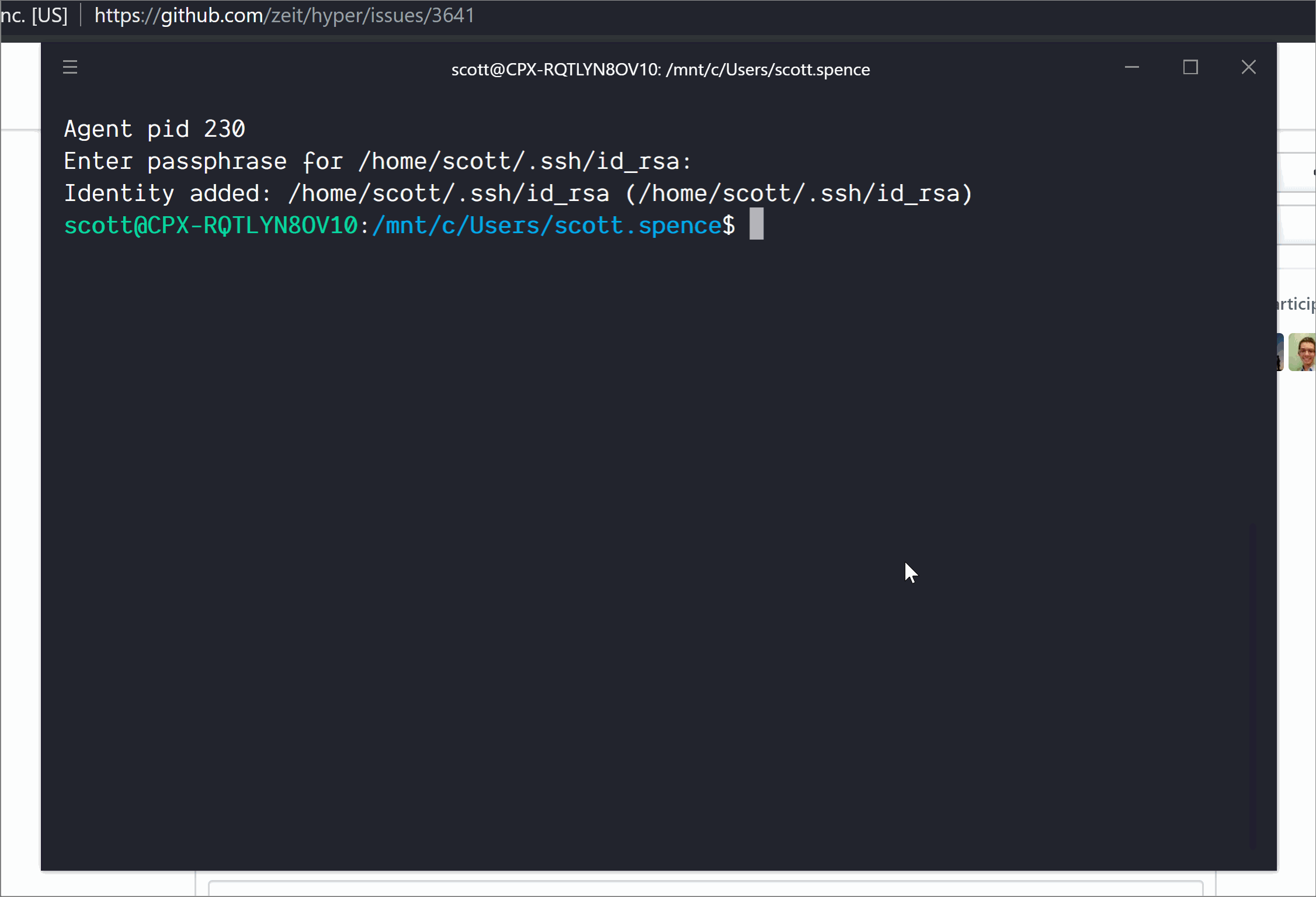Image resolution: width=1316 pixels, height=897 pixels.
Task: Select the Enter passphrase prompt line
Action: (x=377, y=161)
